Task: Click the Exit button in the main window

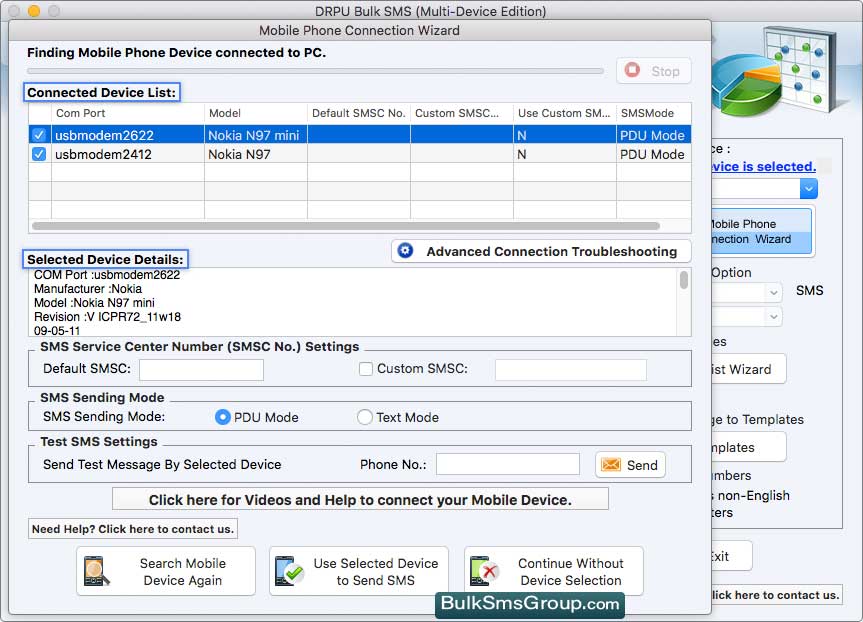Action: tap(731, 556)
